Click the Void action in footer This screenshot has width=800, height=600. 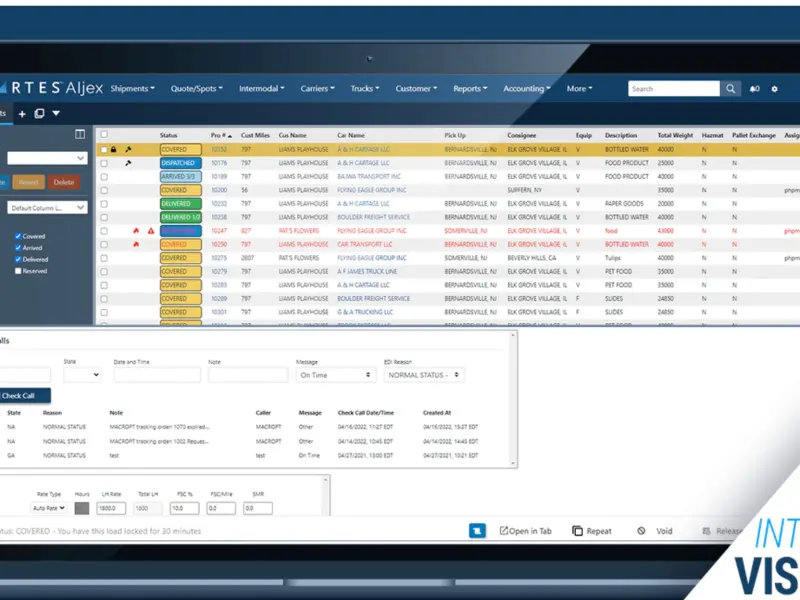click(655, 531)
